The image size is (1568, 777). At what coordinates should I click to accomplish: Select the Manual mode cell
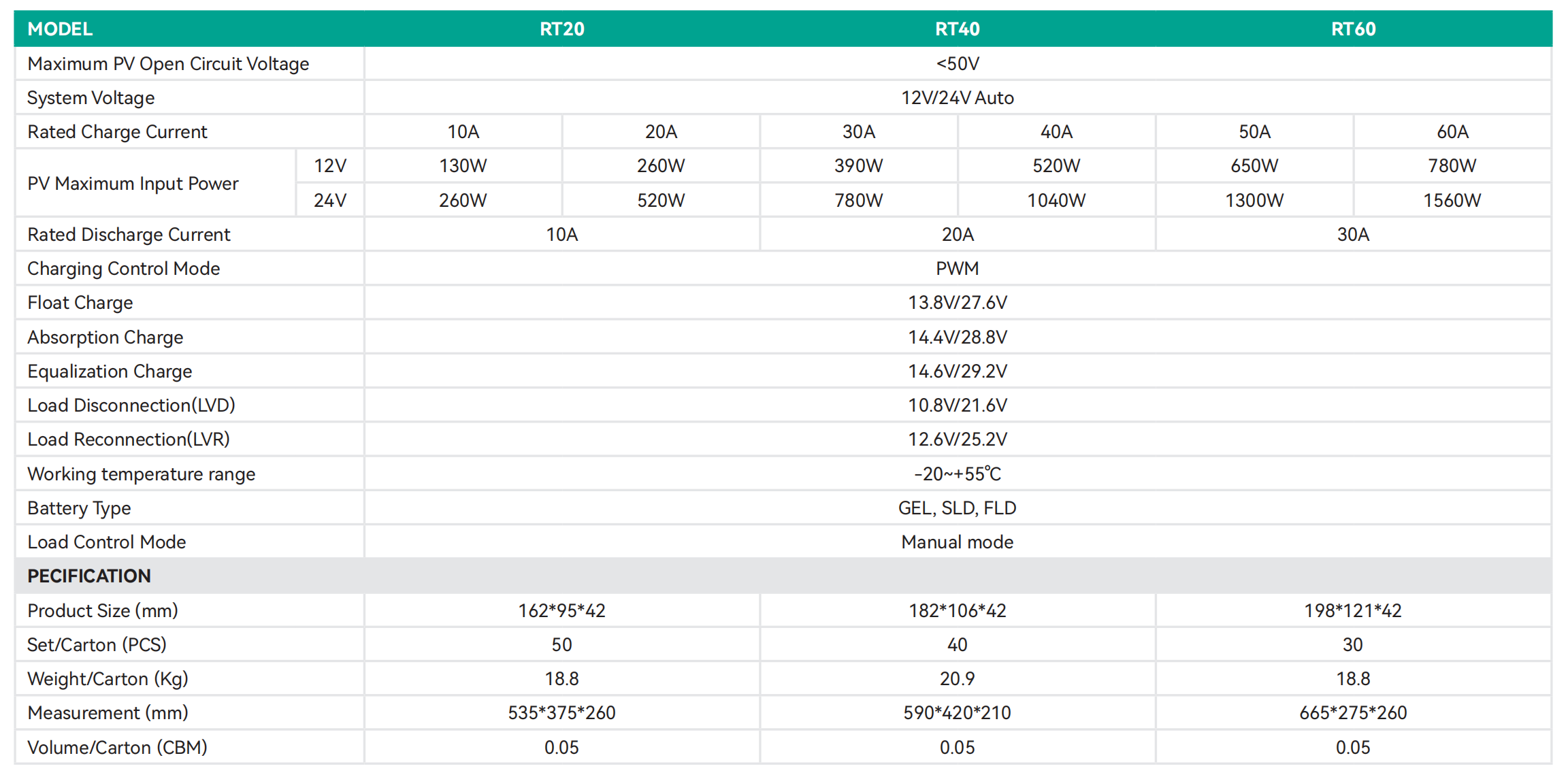957,542
